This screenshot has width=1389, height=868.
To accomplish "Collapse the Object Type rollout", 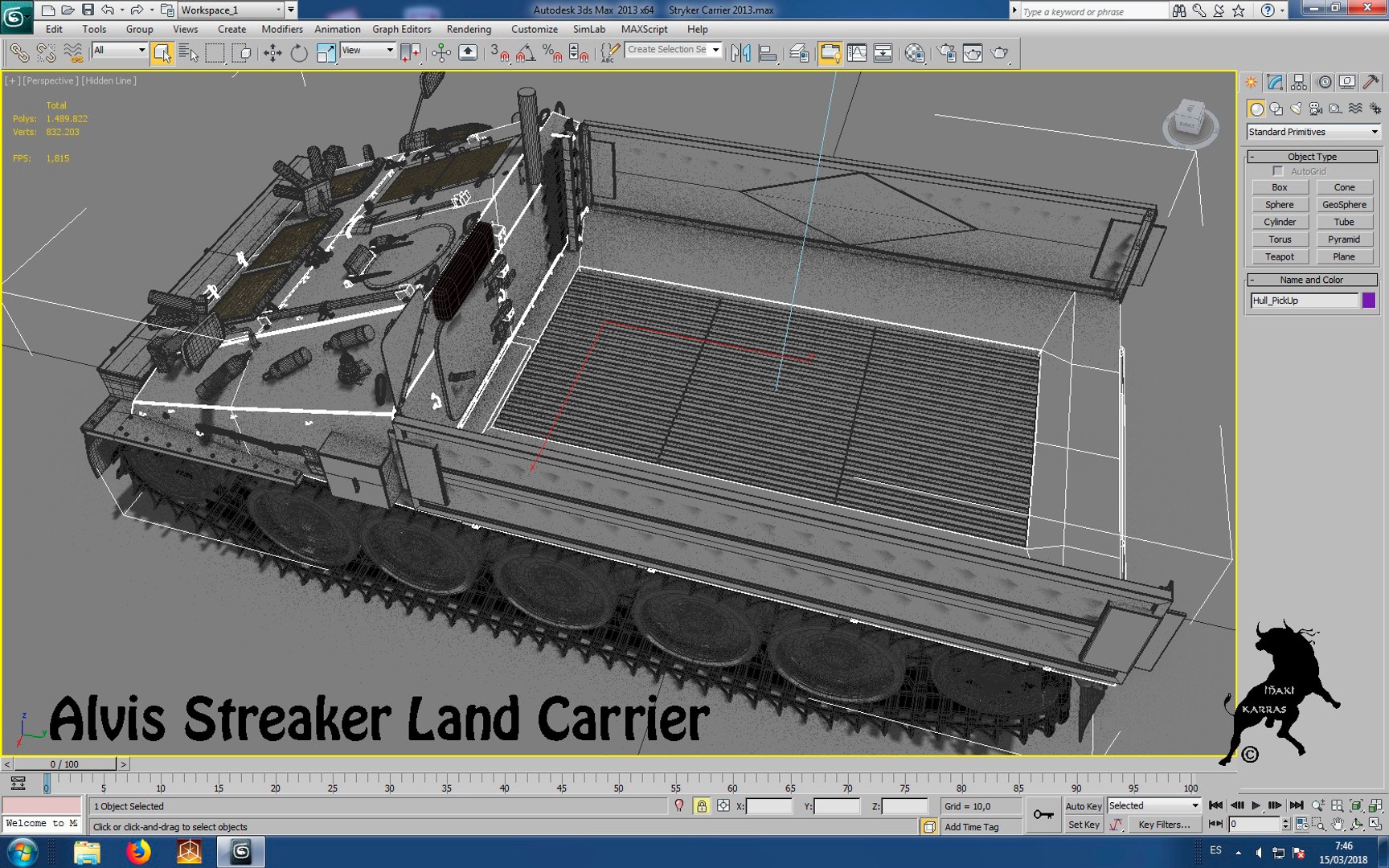I will click(x=1312, y=157).
